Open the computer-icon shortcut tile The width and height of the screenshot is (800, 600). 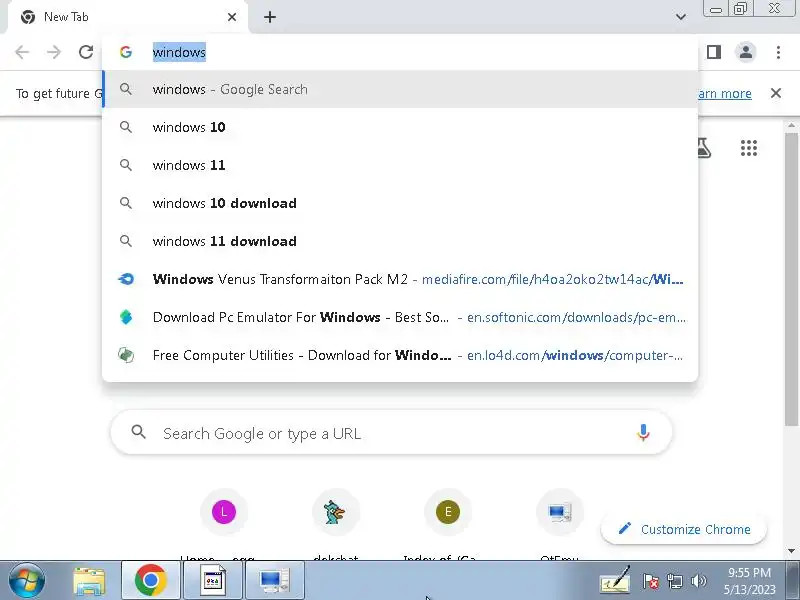point(560,512)
